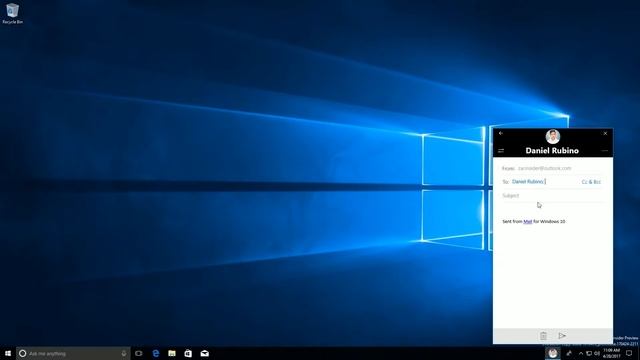Viewport: 640px width, 360px height.
Task: Close the Daniel Rubino contact panel
Action: coord(605,133)
